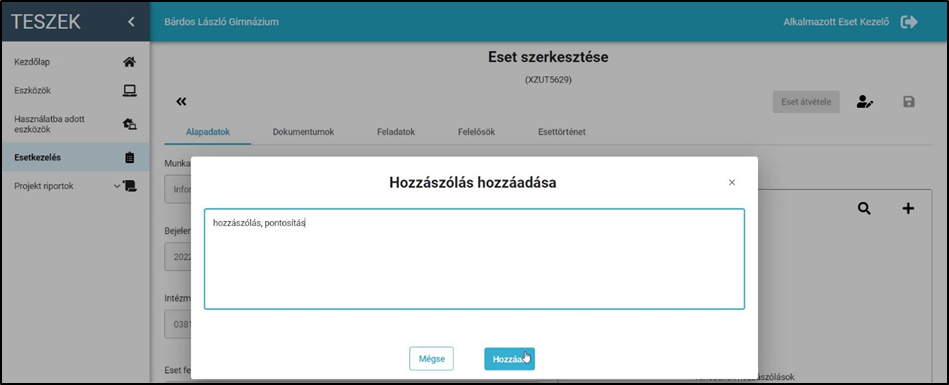Click the XZUT5629 case identifier
The height and width of the screenshot is (385, 949).
pos(548,80)
